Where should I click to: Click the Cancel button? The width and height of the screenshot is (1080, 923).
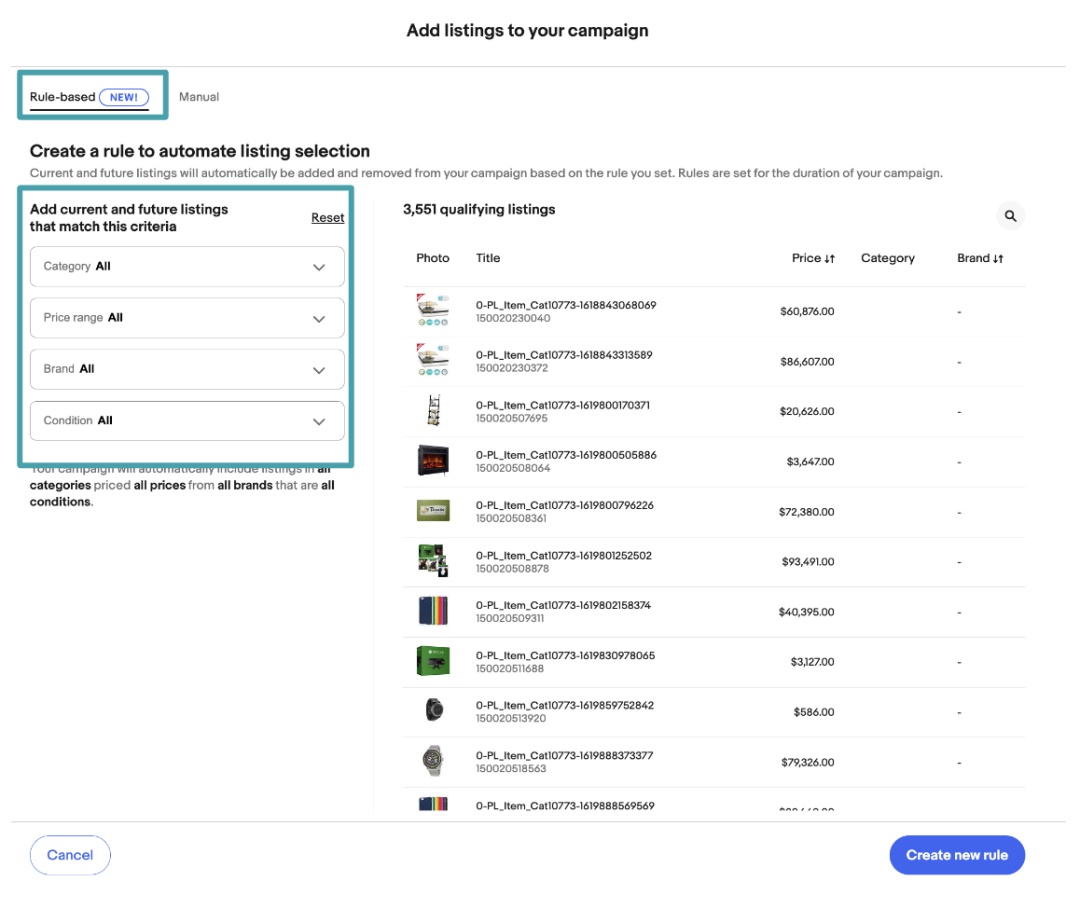click(x=70, y=855)
